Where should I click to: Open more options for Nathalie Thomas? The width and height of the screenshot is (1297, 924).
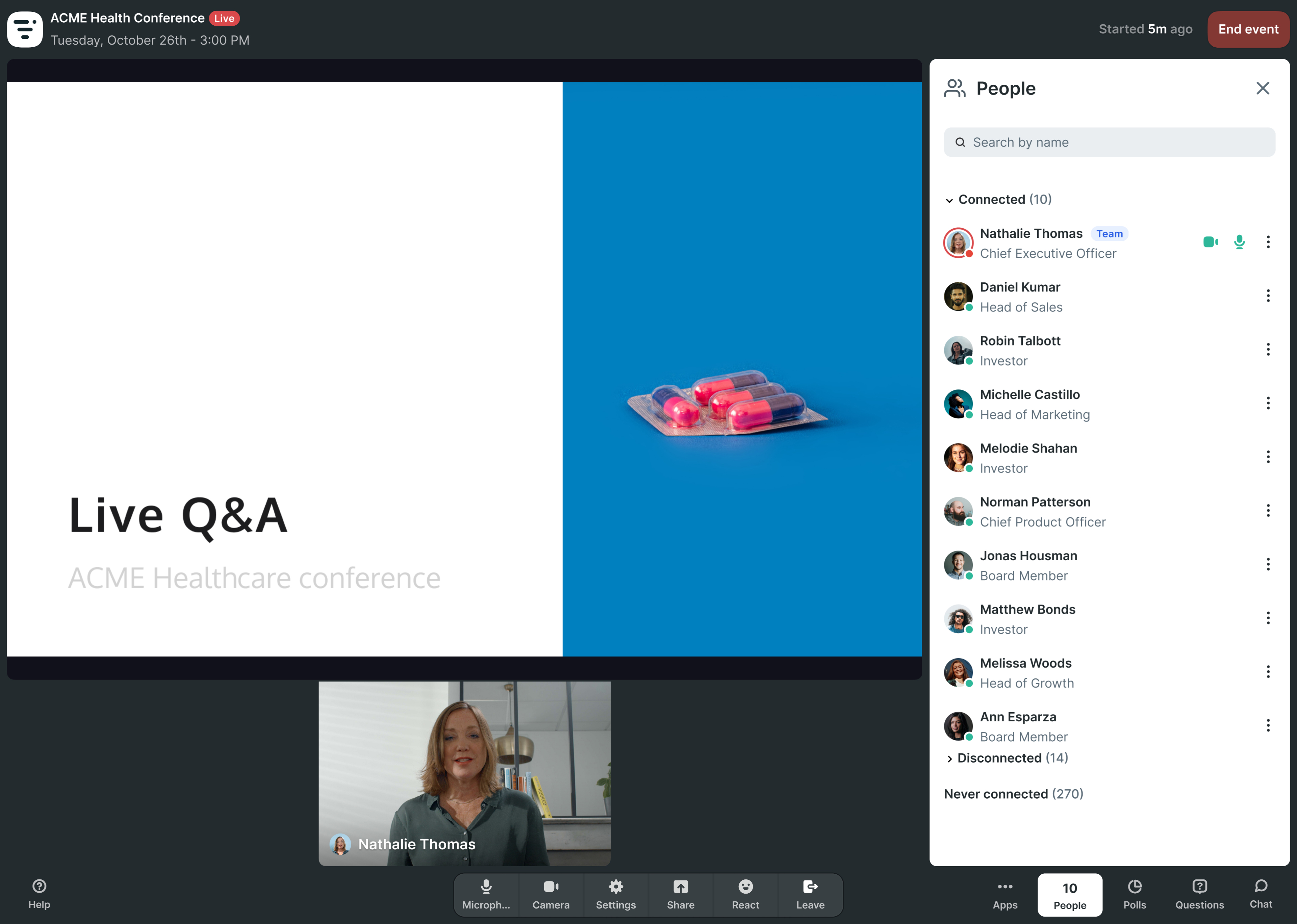pyautogui.click(x=1268, y=242)
